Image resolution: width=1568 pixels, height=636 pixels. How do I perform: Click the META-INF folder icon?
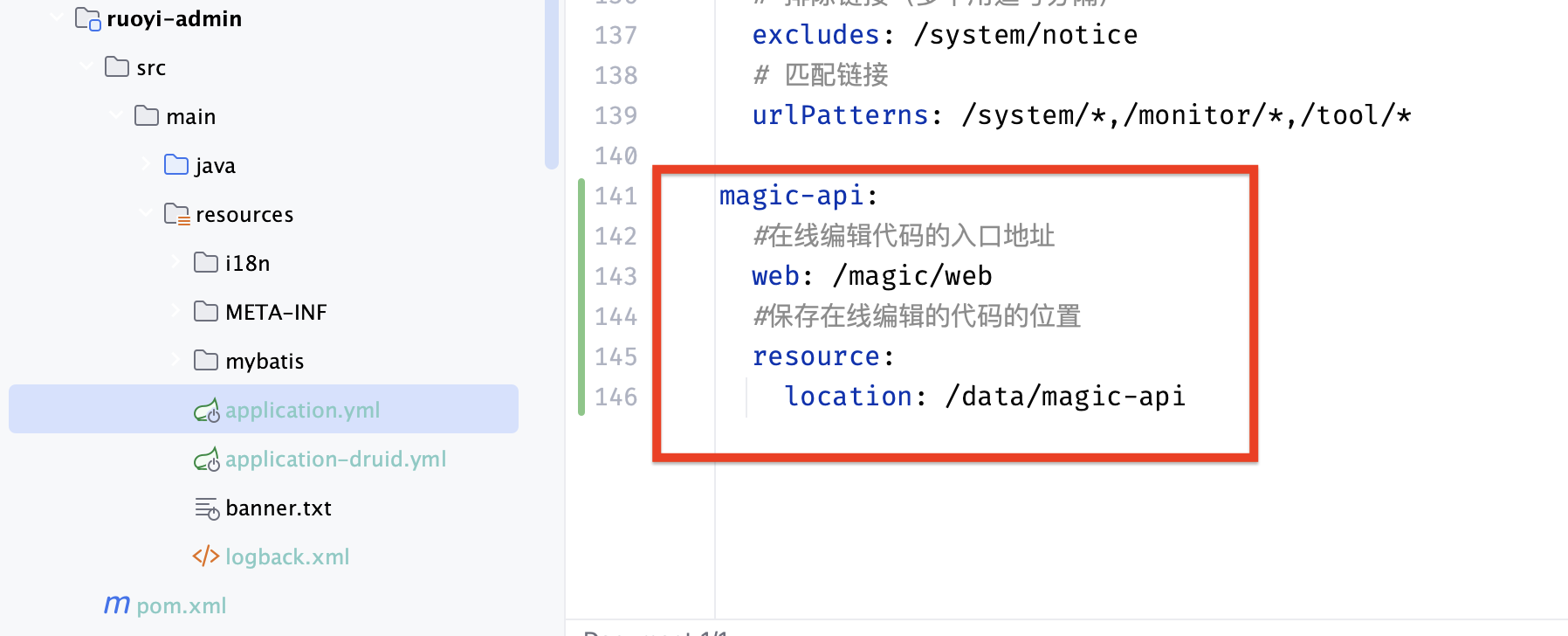pos(206,311)
